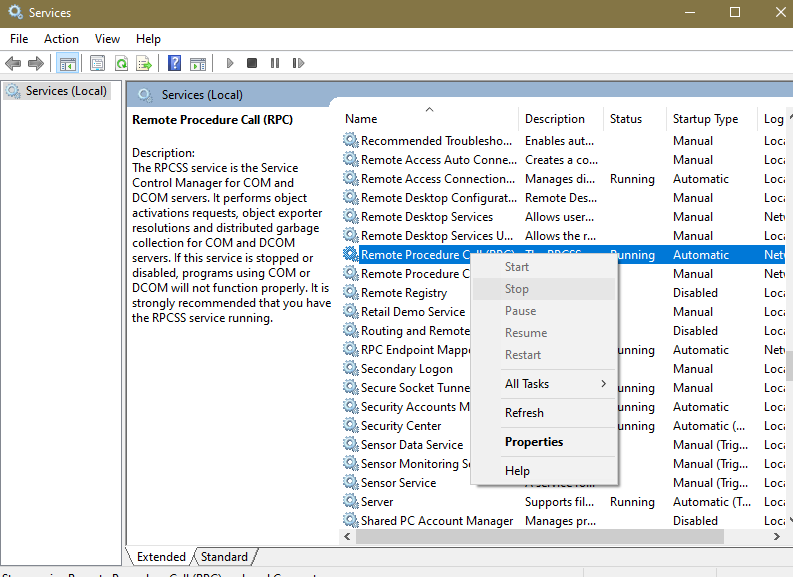
Task: Click the Services gear icon in title bar
Action: (x=15, y=12)
